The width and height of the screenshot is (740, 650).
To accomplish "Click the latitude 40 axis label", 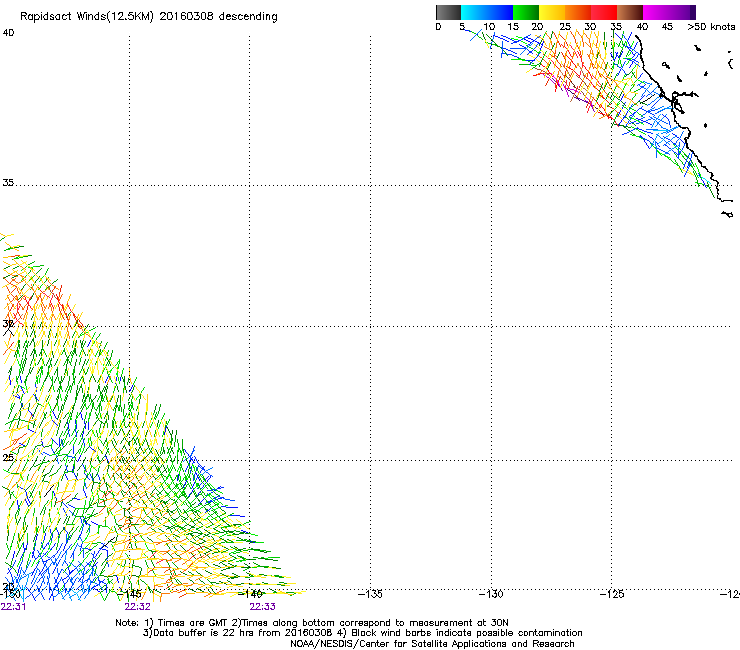I will (8, 33).
